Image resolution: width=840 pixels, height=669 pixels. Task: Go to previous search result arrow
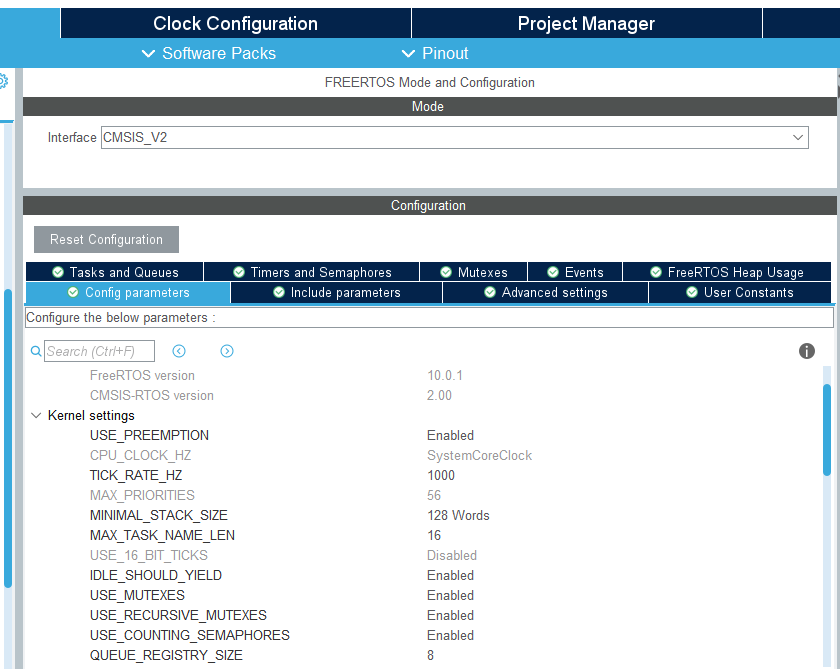179,351
